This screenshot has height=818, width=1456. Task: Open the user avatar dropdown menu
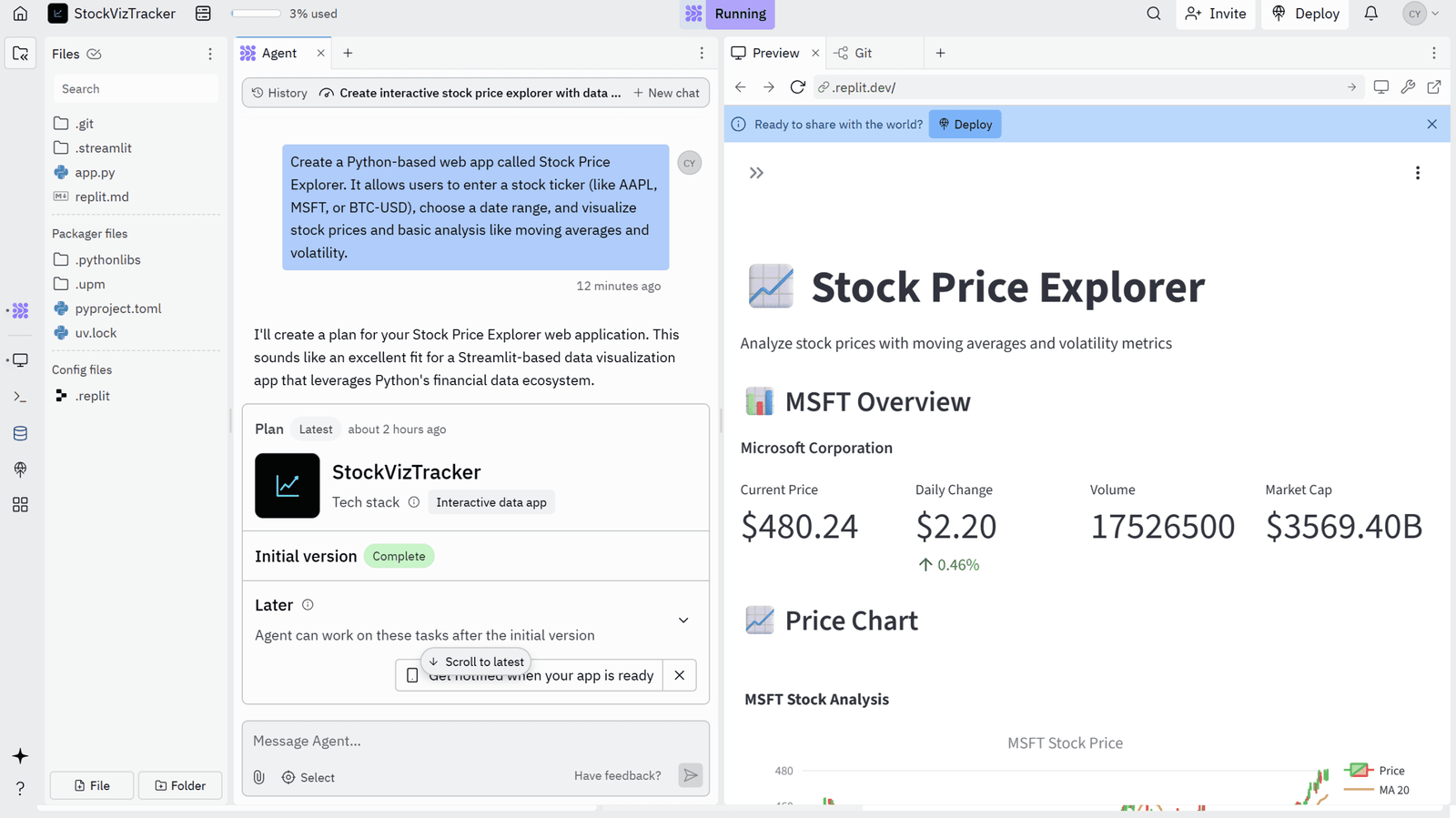[x=1421, y=14]
